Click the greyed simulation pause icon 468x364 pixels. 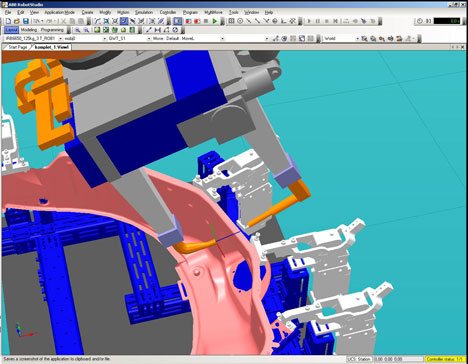tap(318, 21)
